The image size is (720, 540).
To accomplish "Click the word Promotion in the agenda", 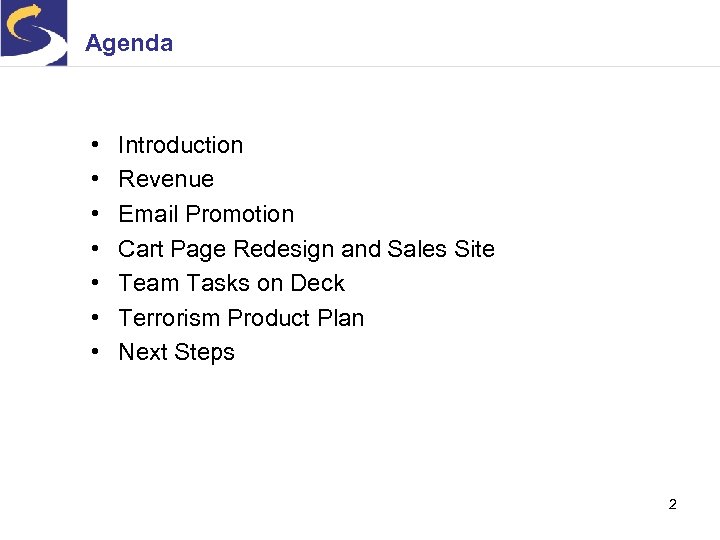I will [240, 214].
